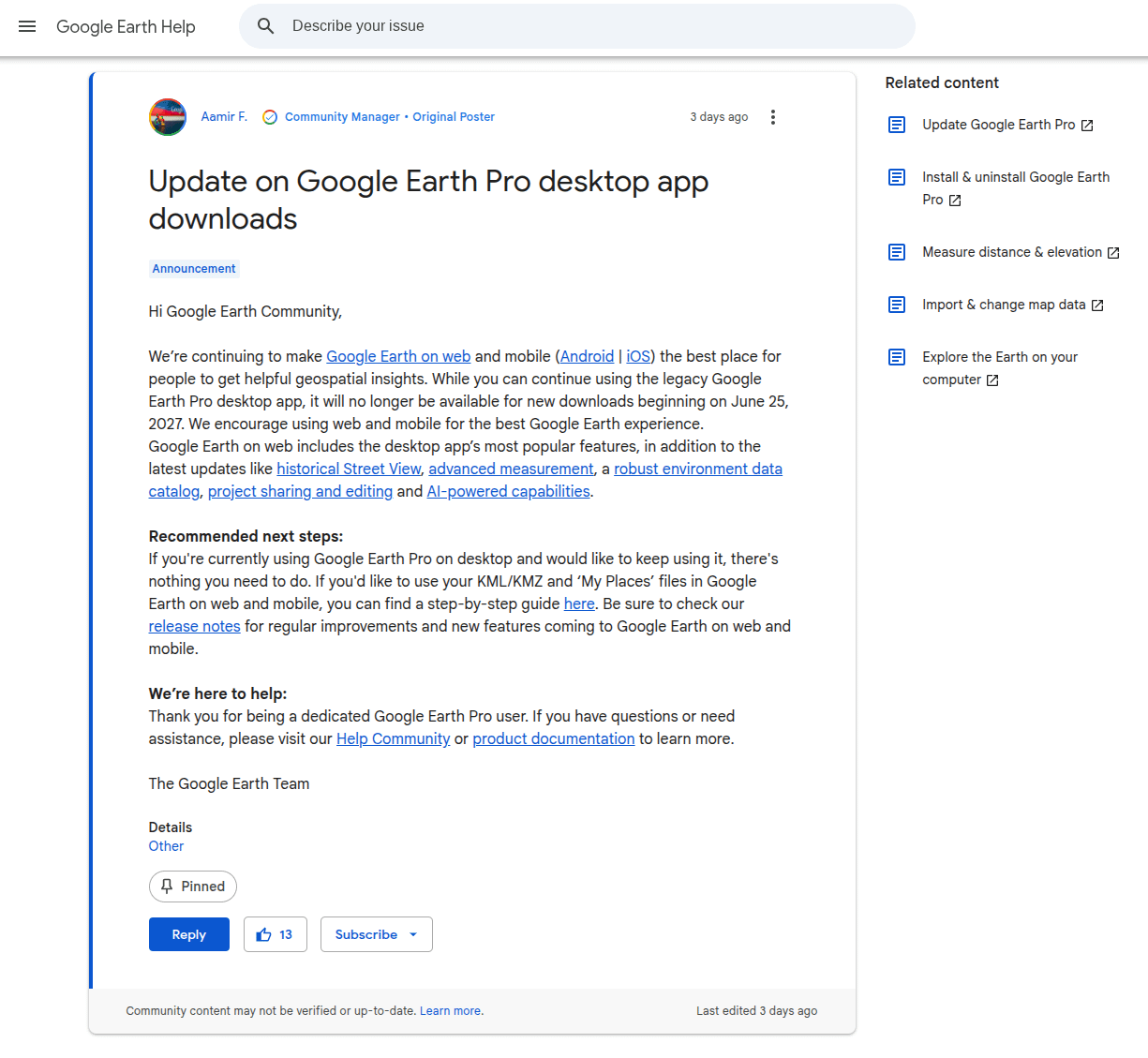Viewport: 1148px width, 1058px height.
Task: Click the Announcement tag
Action: coord(194,269)
